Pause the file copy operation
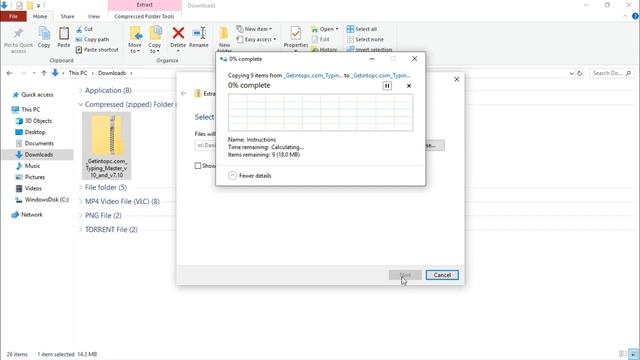The image size is (640, 360). pos(387,86)
